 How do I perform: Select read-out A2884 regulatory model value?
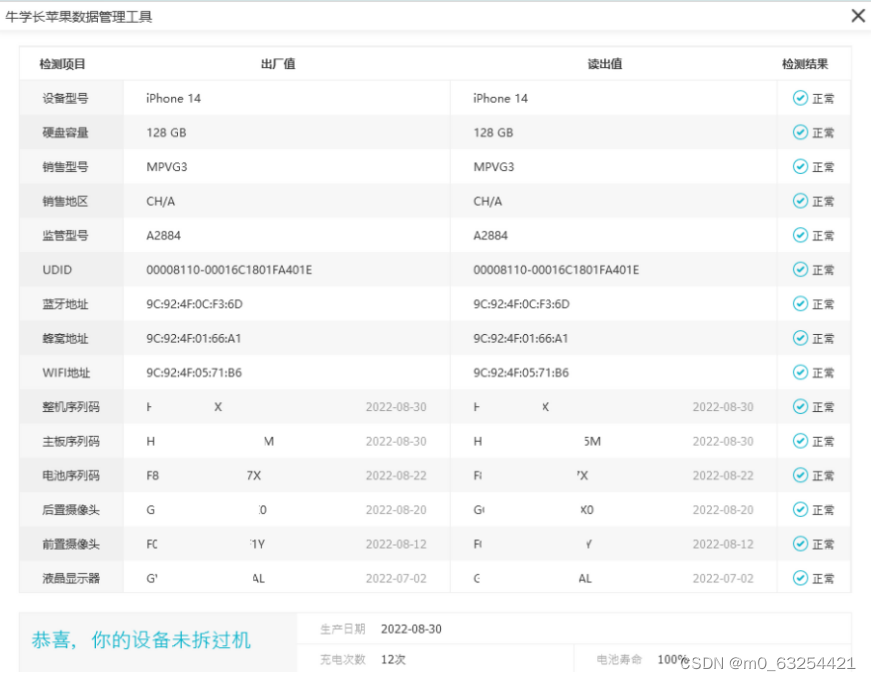coord(490,236)
